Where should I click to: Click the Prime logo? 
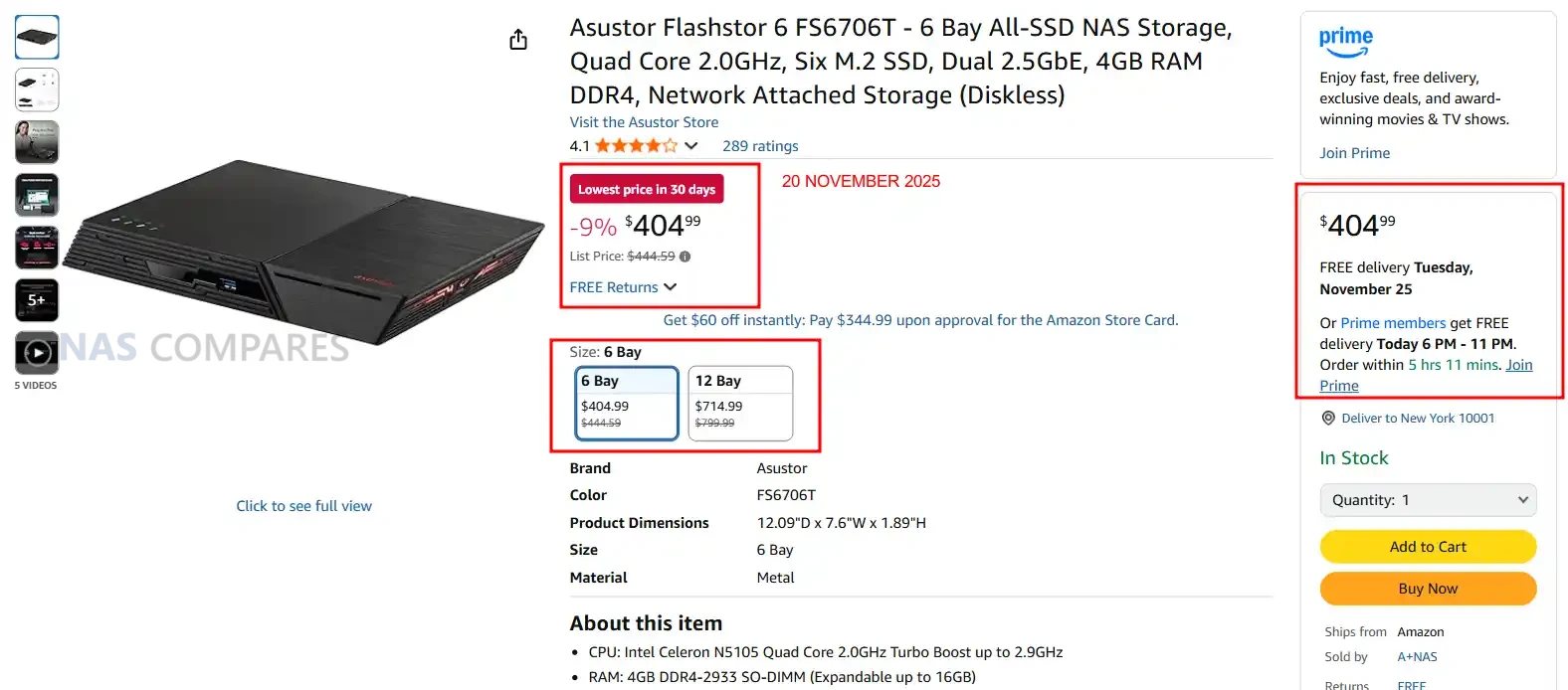pyautogui.click(x=1345, y=41)
